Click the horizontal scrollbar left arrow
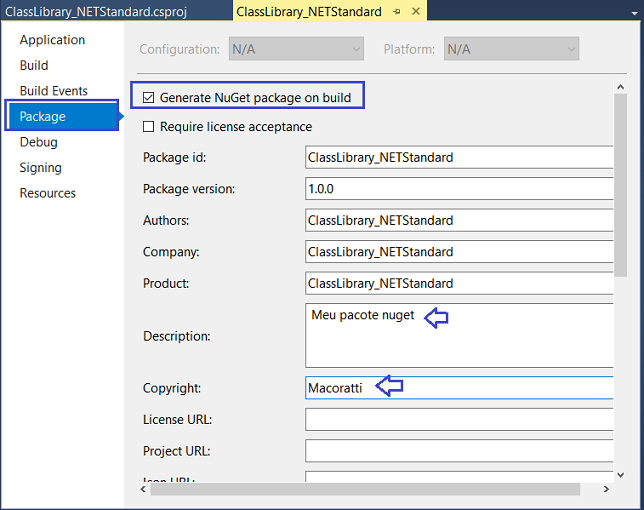The image size is (644, 510). click(x=143, y=489)
